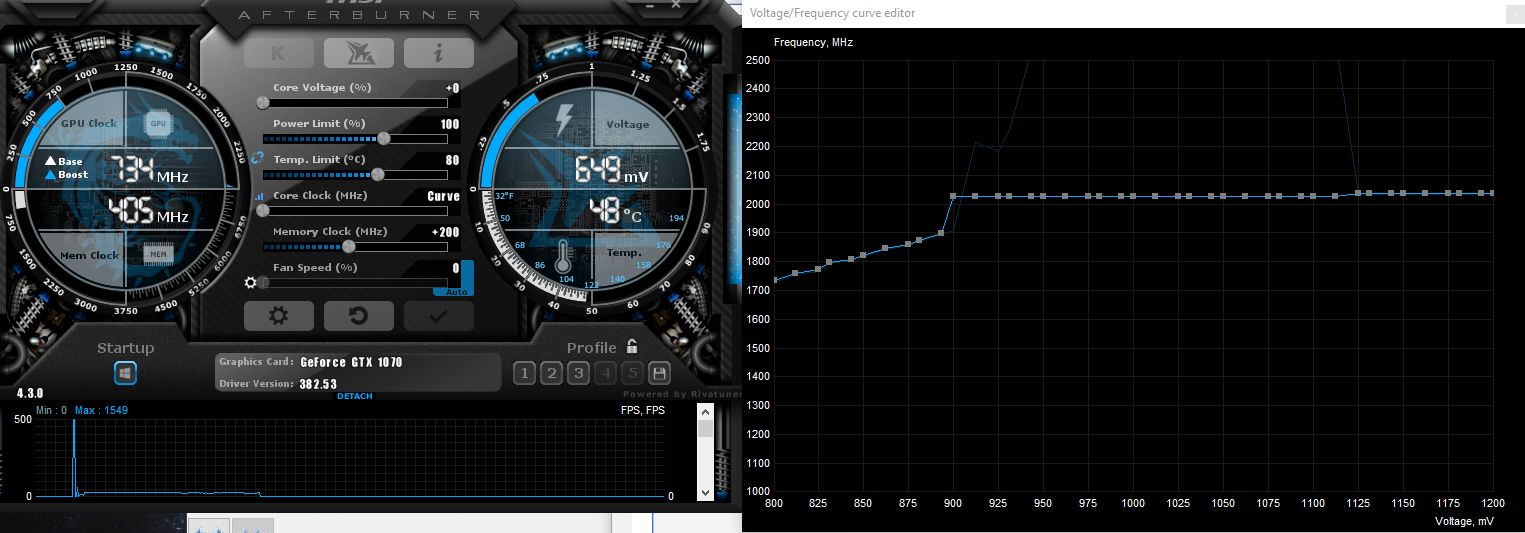Select the rightmost curve point at 1200 mV
The width and height of the screenshot is (1525, 533).
pyautogui.click(x=1492, y=193)
